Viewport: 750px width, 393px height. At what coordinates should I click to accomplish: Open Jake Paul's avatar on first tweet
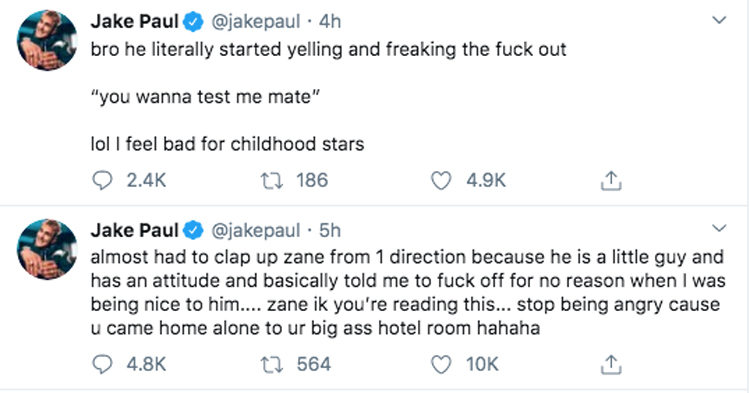coord(47,40)
